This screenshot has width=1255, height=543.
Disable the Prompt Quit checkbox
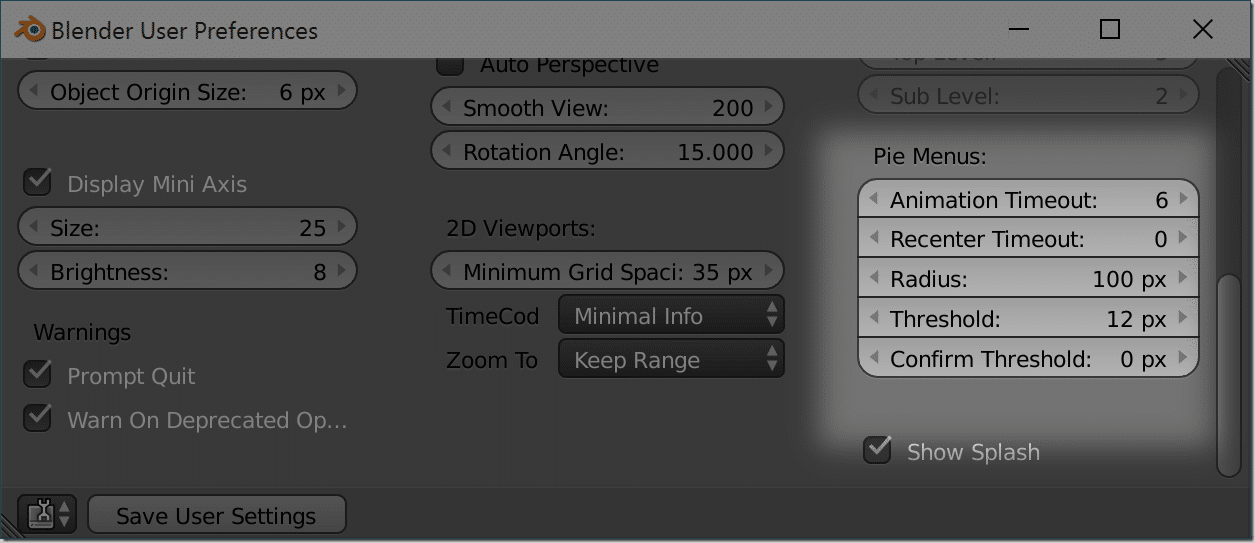[x=38, y=374]
